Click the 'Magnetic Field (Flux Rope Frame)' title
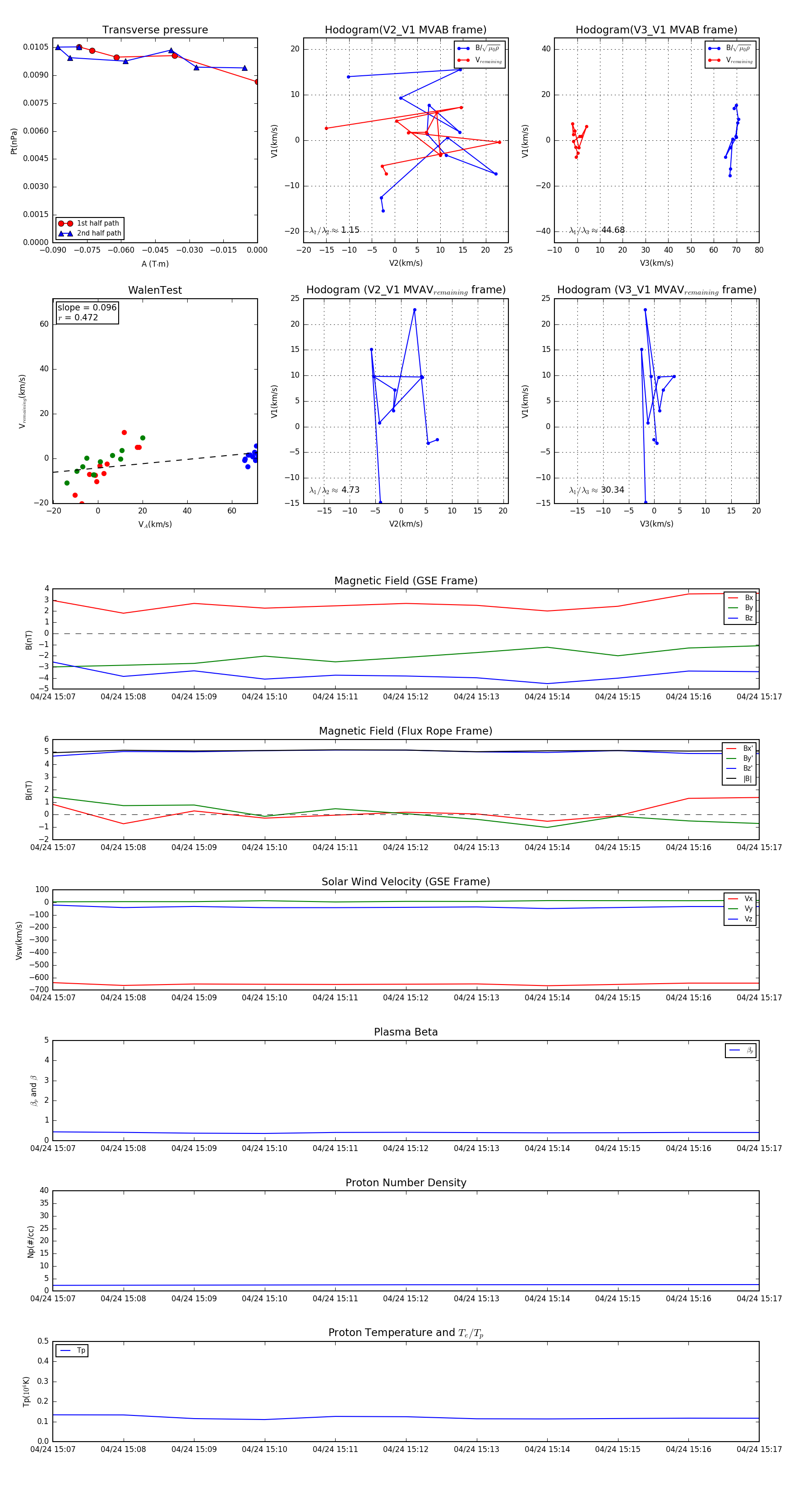The image size is (812, 1489). point(406,731)
